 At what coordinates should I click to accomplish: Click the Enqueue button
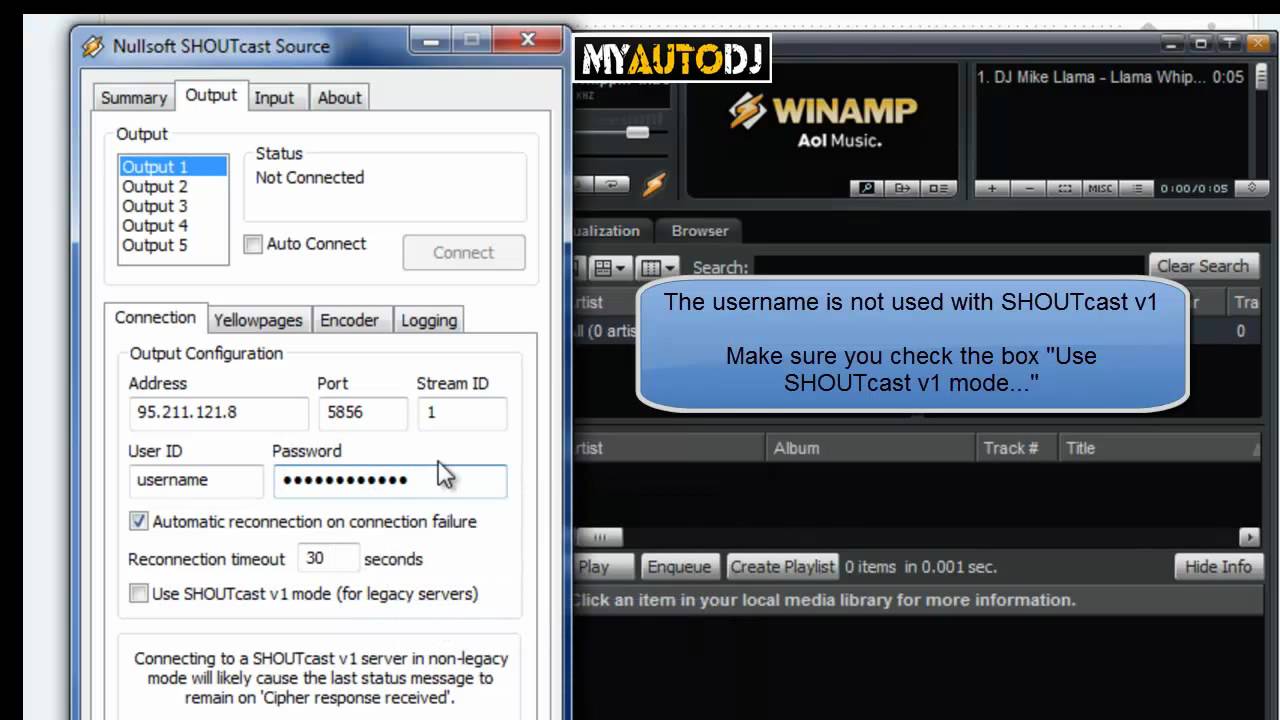point(679,567)
